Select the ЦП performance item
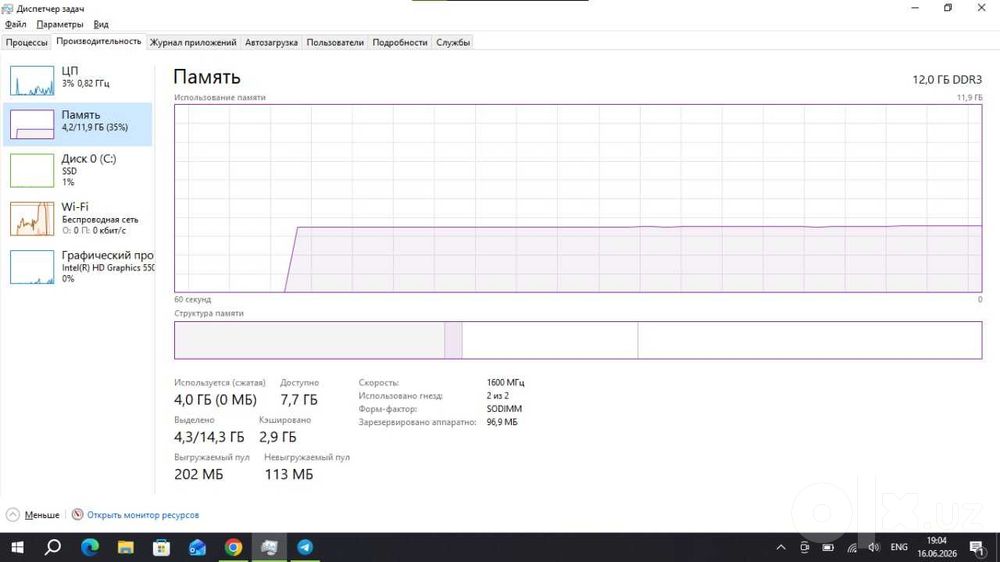1000x562 pixels. click(78, 80)
